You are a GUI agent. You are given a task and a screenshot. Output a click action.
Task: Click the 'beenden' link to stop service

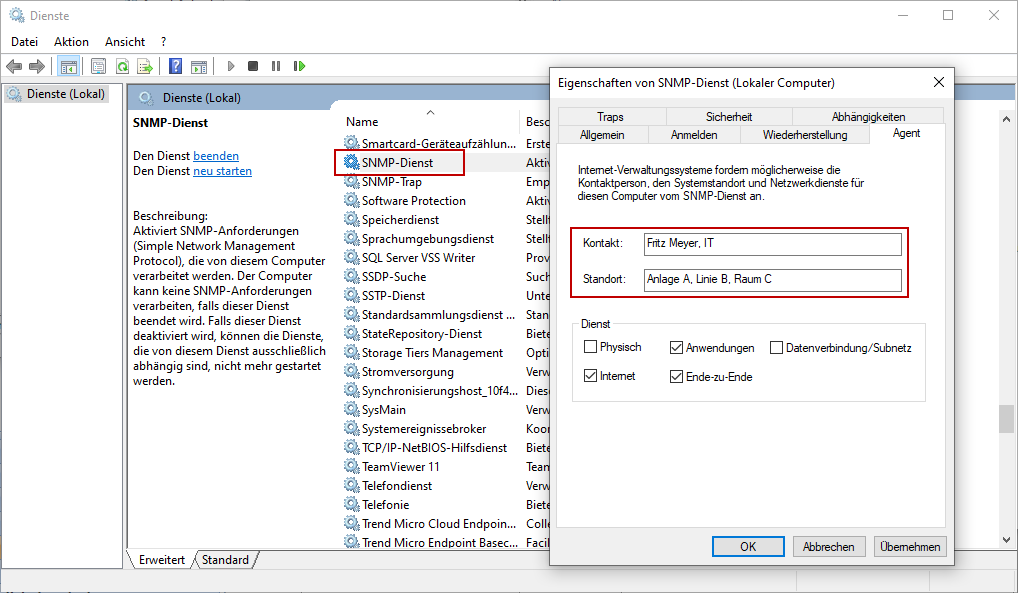tap(216, 156)
